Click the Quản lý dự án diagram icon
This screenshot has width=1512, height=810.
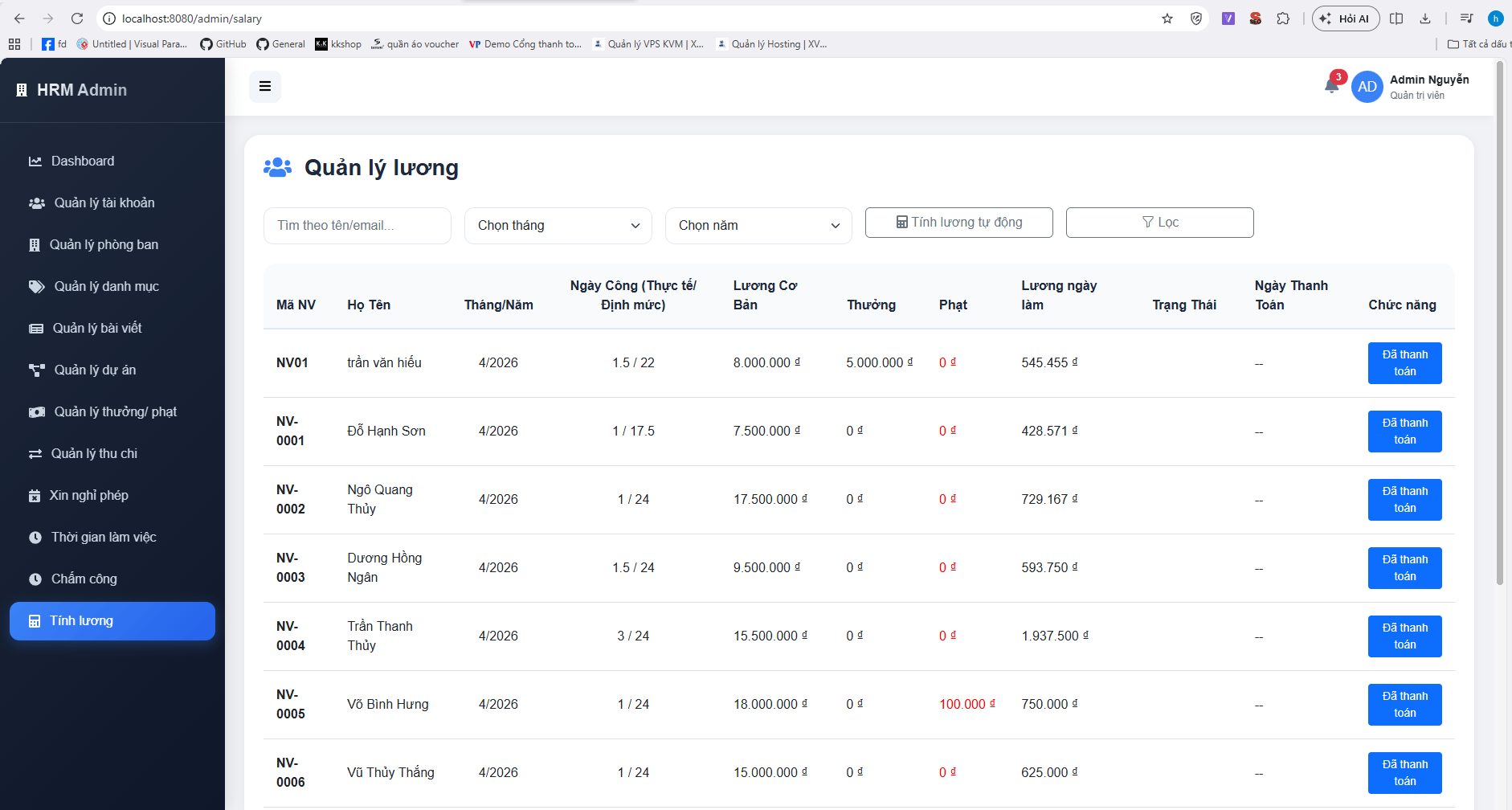click(37, 370)
